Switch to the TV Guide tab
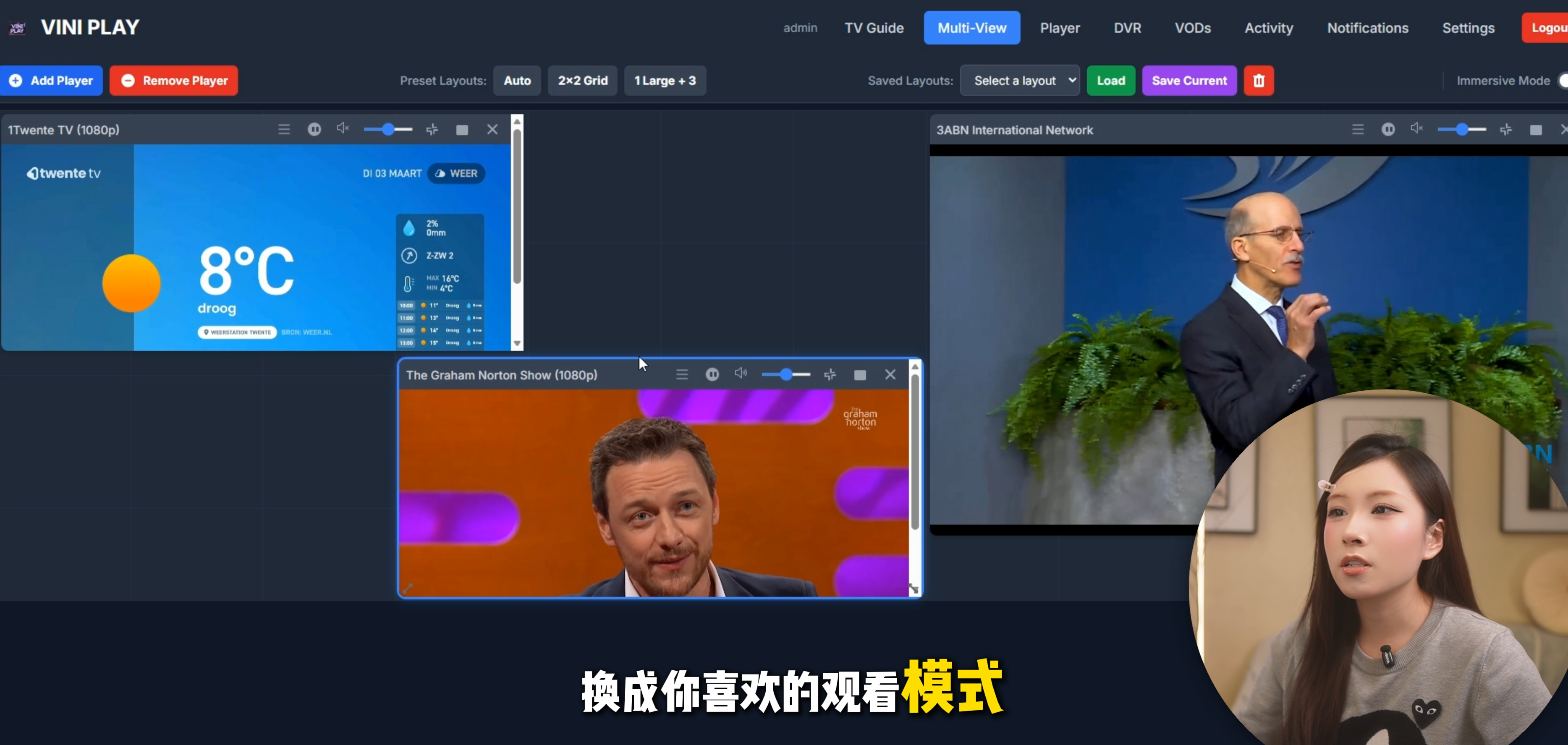 coord(874,28)
